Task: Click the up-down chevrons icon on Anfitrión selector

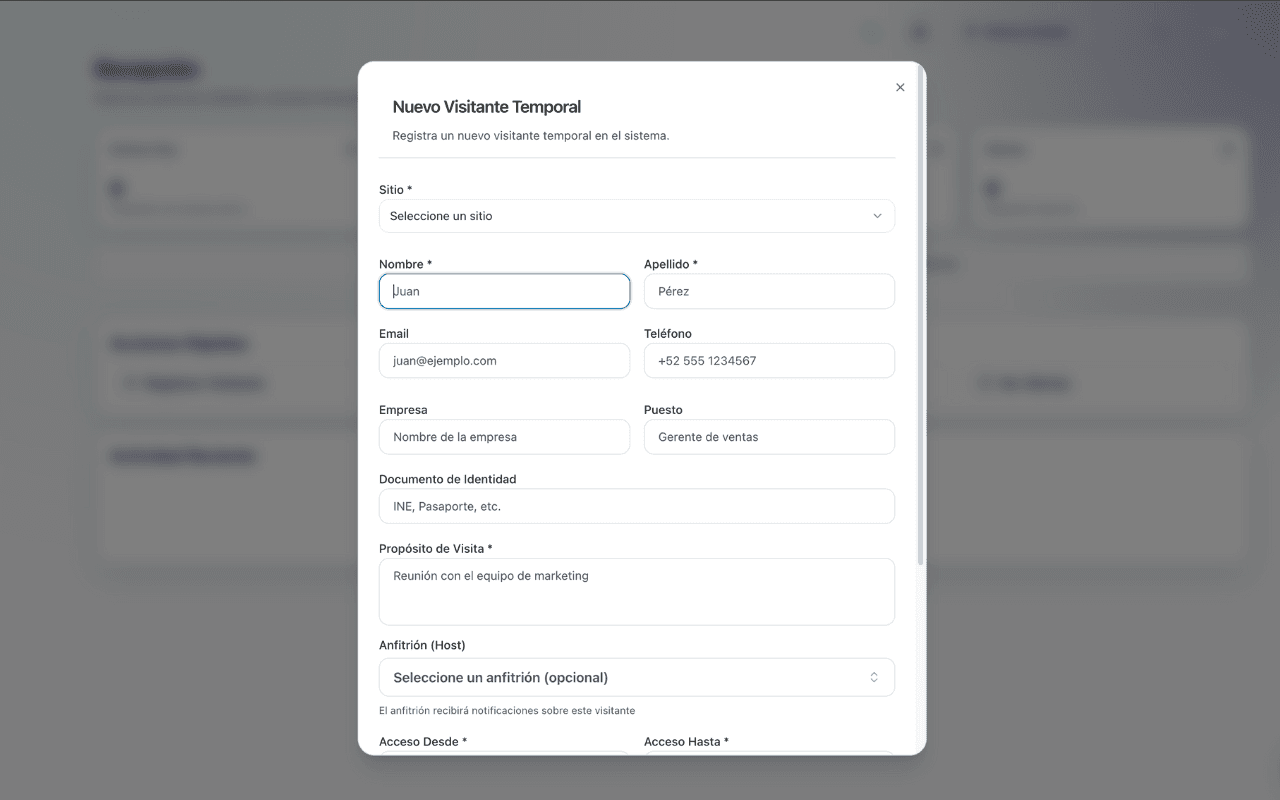Action: [872, 677]
